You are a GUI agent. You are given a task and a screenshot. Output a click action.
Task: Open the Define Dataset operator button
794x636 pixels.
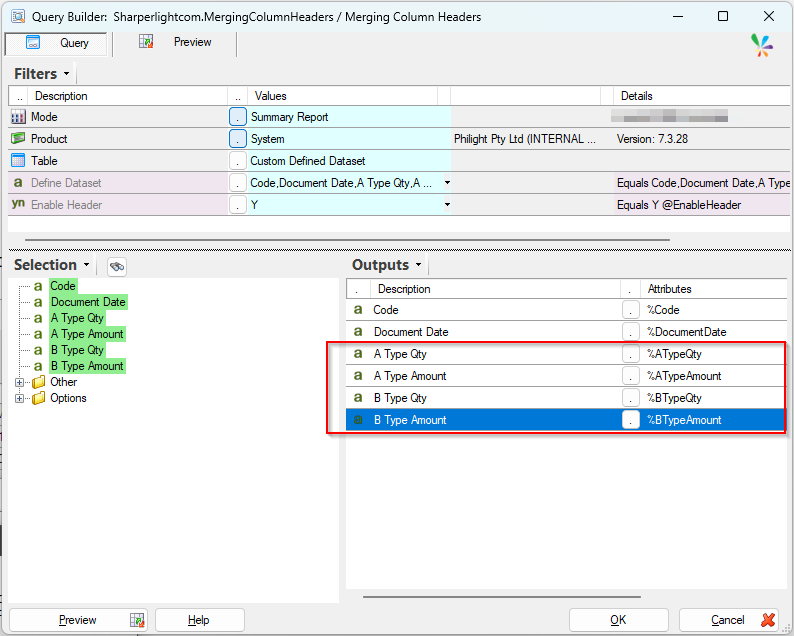(x=237, y=183)
